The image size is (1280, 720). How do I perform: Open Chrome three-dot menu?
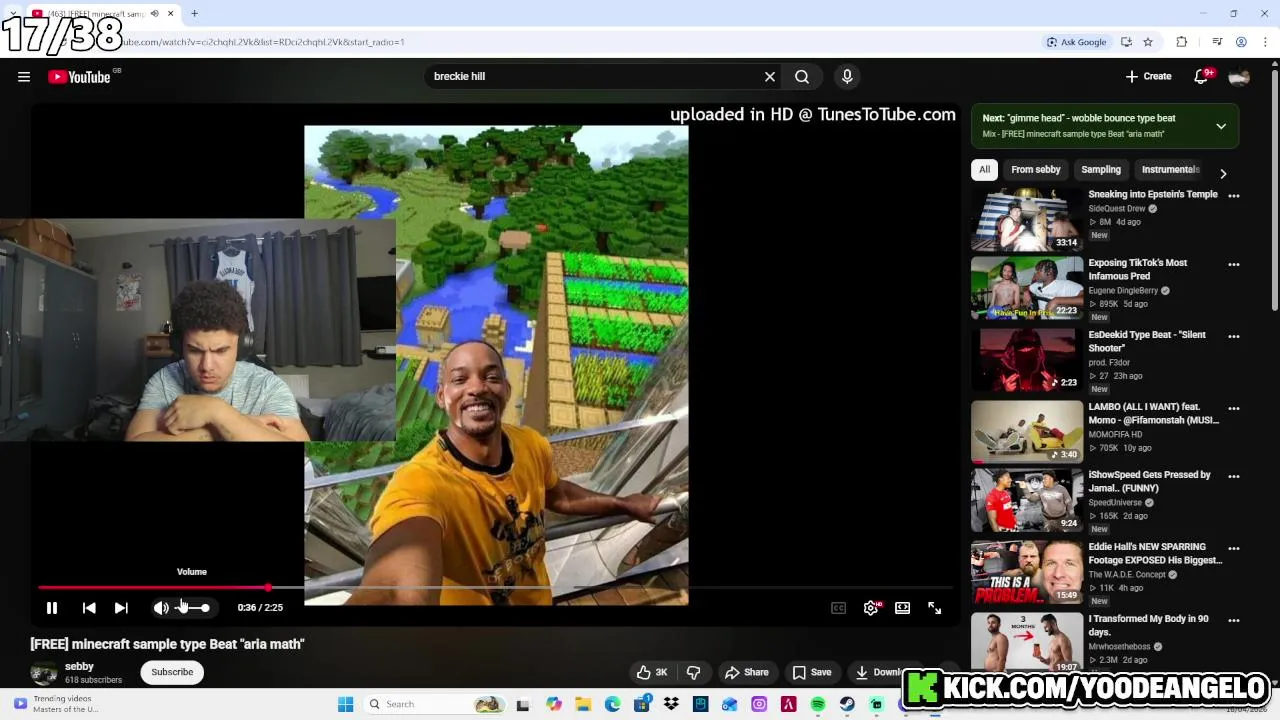click(1265, 42)
